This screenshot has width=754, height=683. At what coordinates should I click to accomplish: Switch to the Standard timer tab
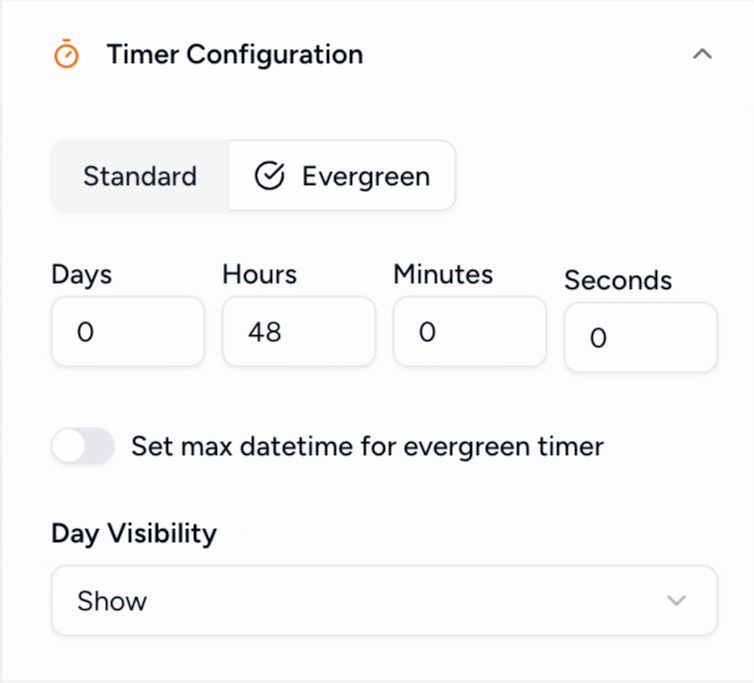(140, 176)
